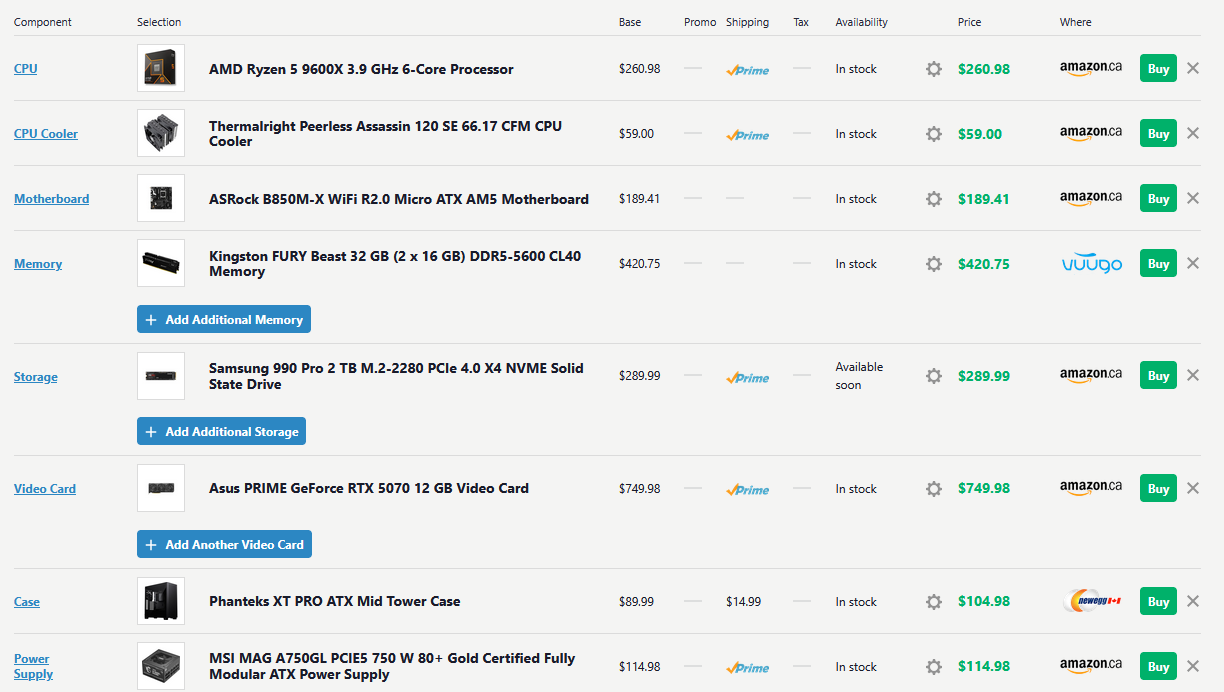Screen dimensions: 1224x692
Task: Click Prime logo in Power Supply row
Action: (748, 667)
